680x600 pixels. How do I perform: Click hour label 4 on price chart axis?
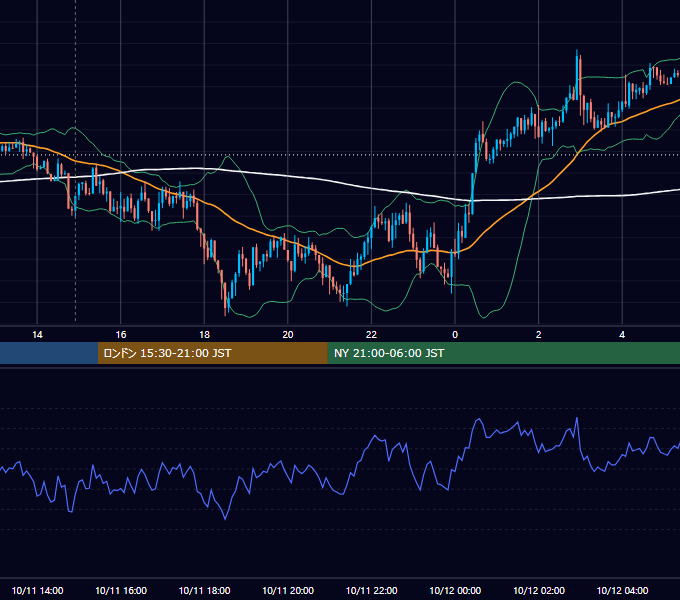tap(622, 334)
